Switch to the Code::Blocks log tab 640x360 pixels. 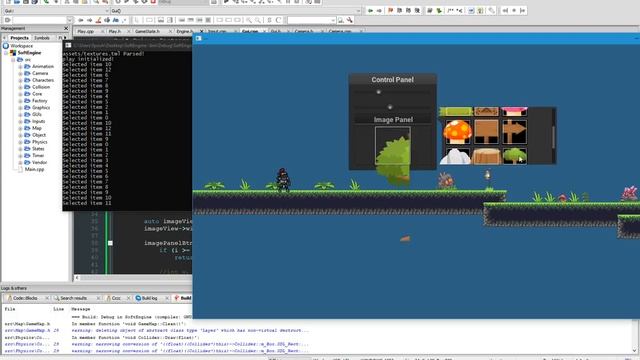pyautogui.click(x=25, y=298)
